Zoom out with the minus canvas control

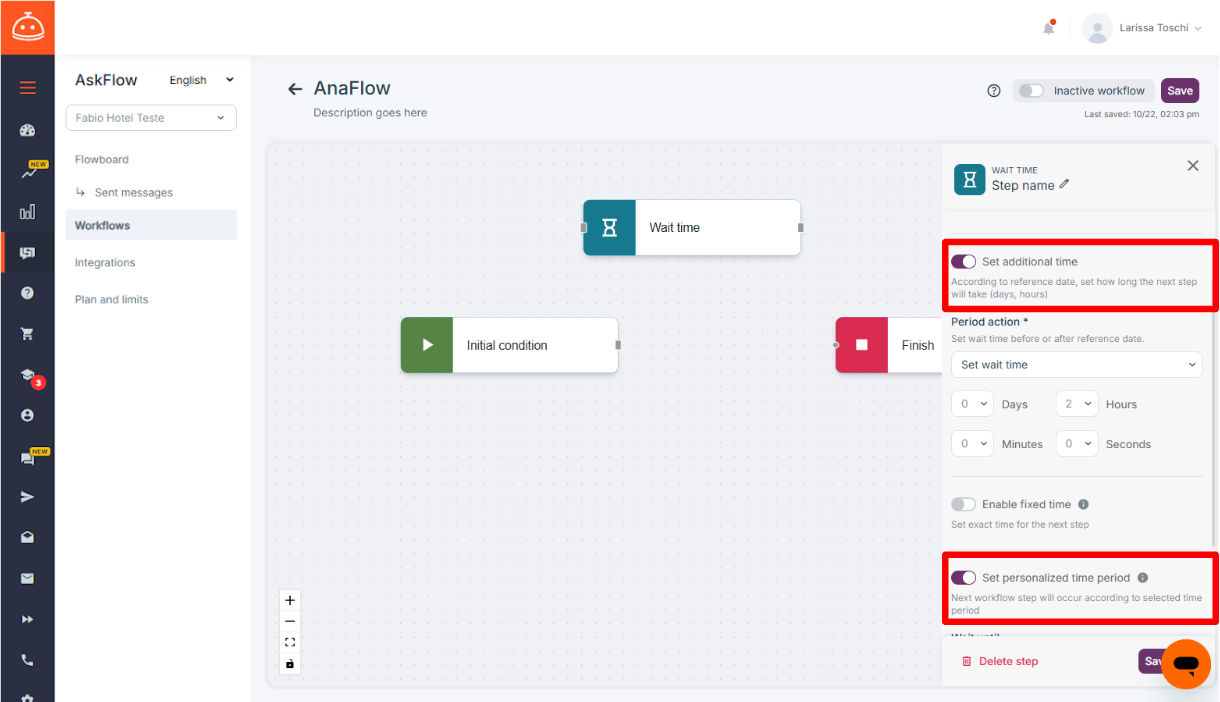tap(290, 621)
